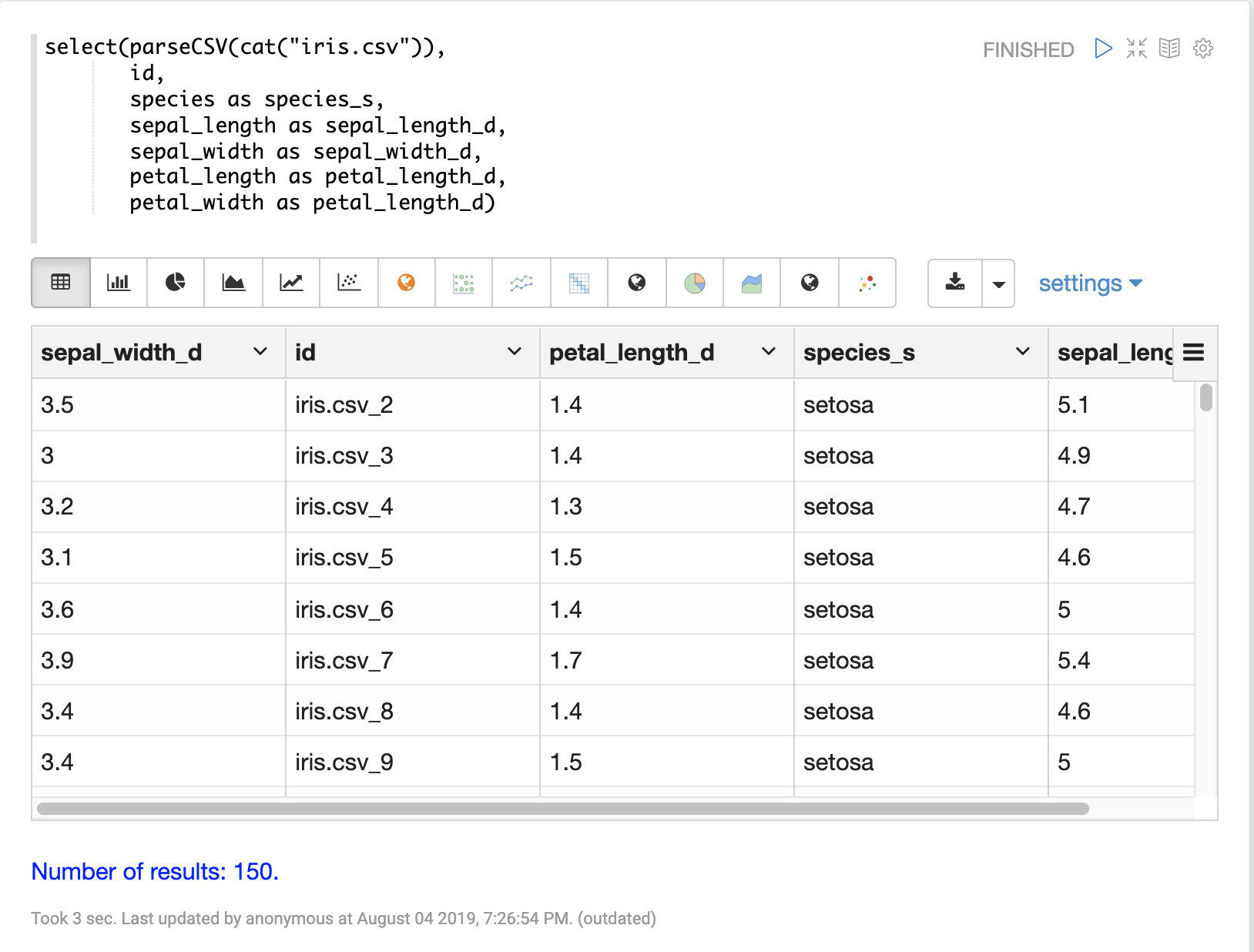Open paragraph settings gear icon
This screenshot has width=1254, height=952.
pyautogui.click(x=1202, y=49)
